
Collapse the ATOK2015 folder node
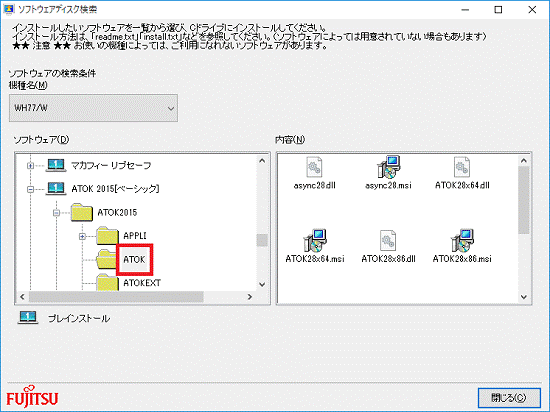click(56, 213)
